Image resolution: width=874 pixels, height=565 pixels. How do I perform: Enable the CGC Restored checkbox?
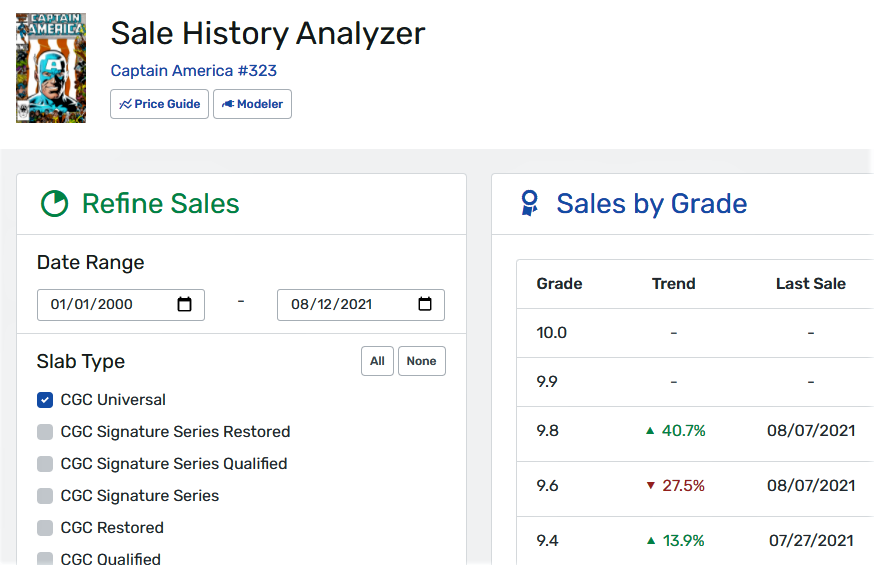[x=45, y=528]
